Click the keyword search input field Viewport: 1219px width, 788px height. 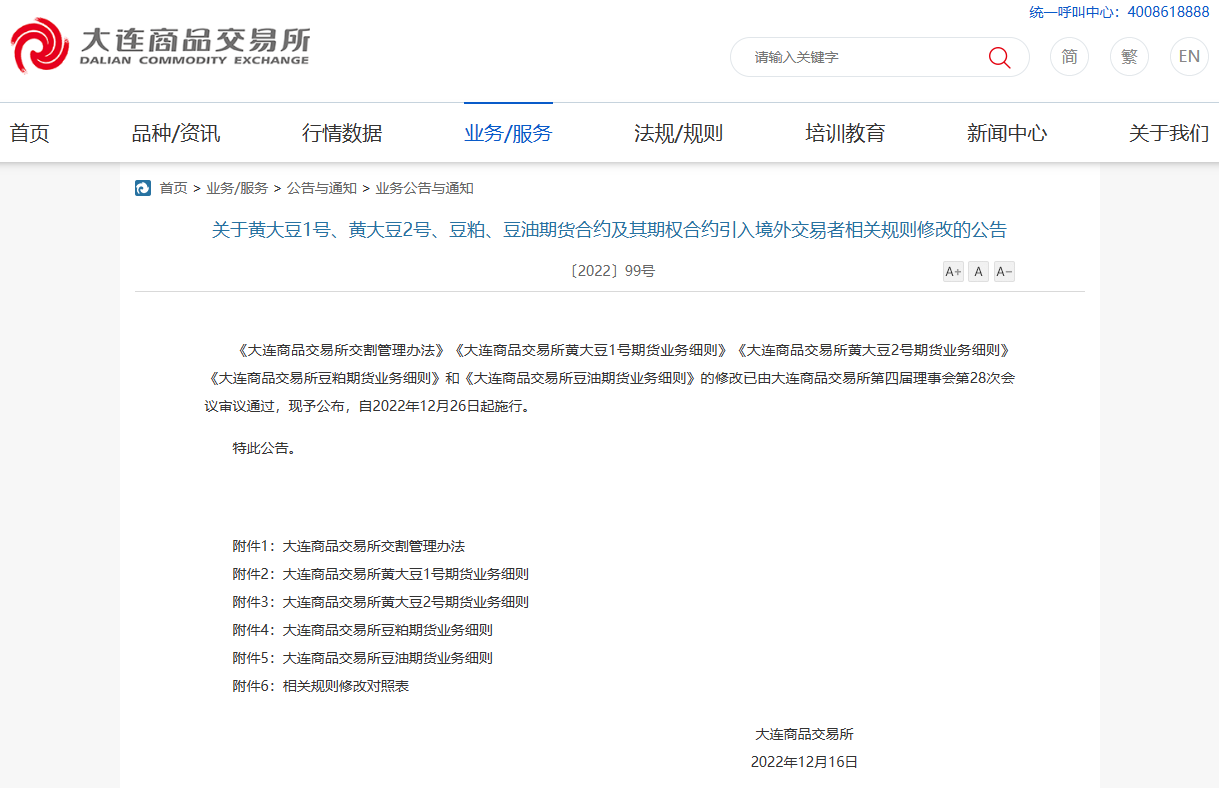tap(860, 57)
